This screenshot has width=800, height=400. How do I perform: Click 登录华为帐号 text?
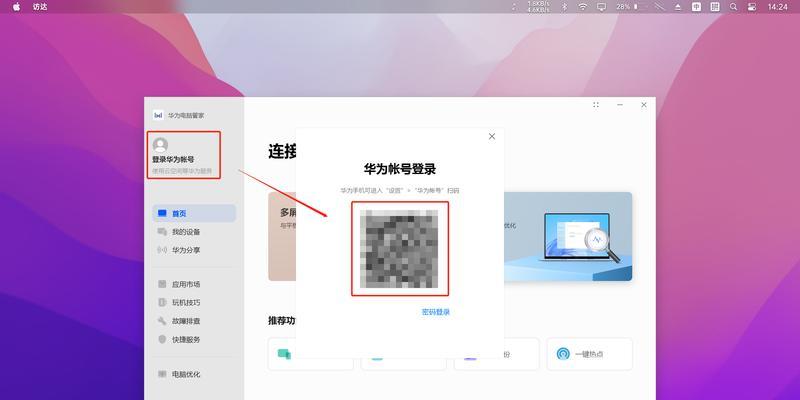[x=173, y=159]
